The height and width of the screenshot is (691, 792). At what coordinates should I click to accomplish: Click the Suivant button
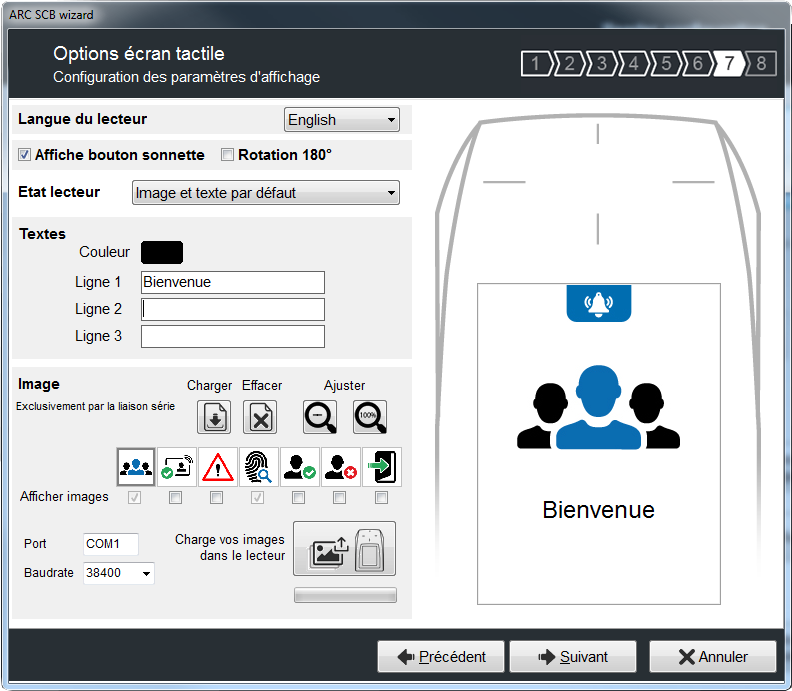point(572,657)
